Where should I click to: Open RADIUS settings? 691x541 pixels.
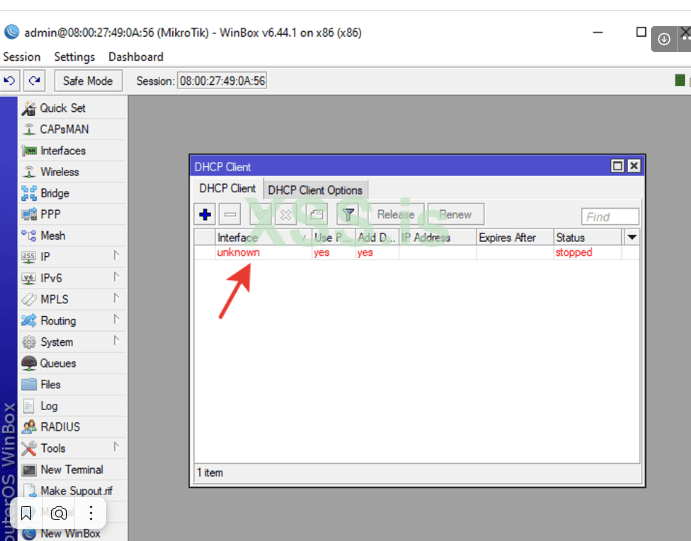tap(73, 427)
